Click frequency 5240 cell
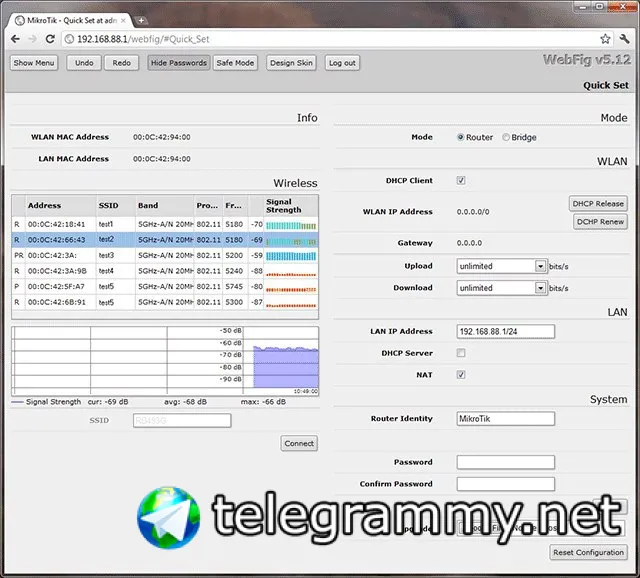 [x=234, y=271]
